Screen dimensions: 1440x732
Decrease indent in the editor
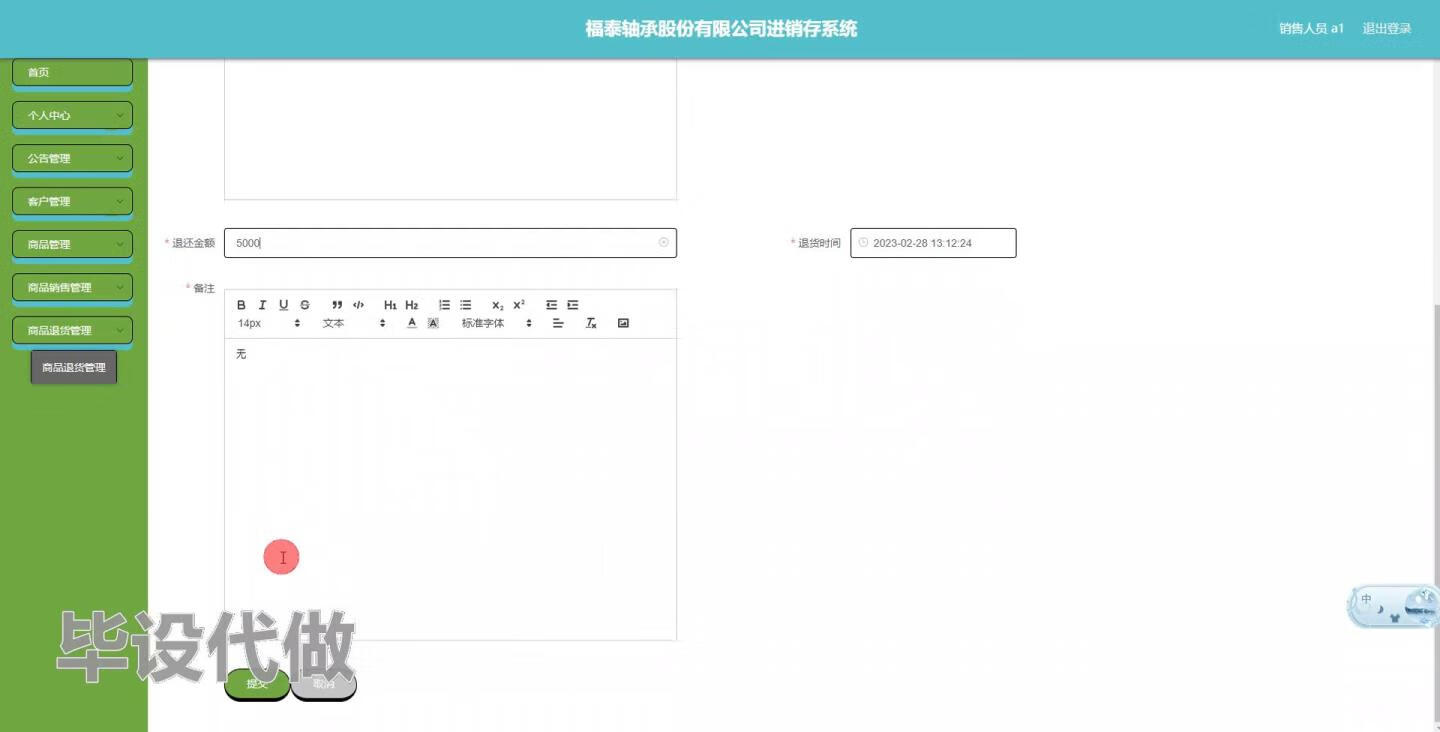coord(551,305)
